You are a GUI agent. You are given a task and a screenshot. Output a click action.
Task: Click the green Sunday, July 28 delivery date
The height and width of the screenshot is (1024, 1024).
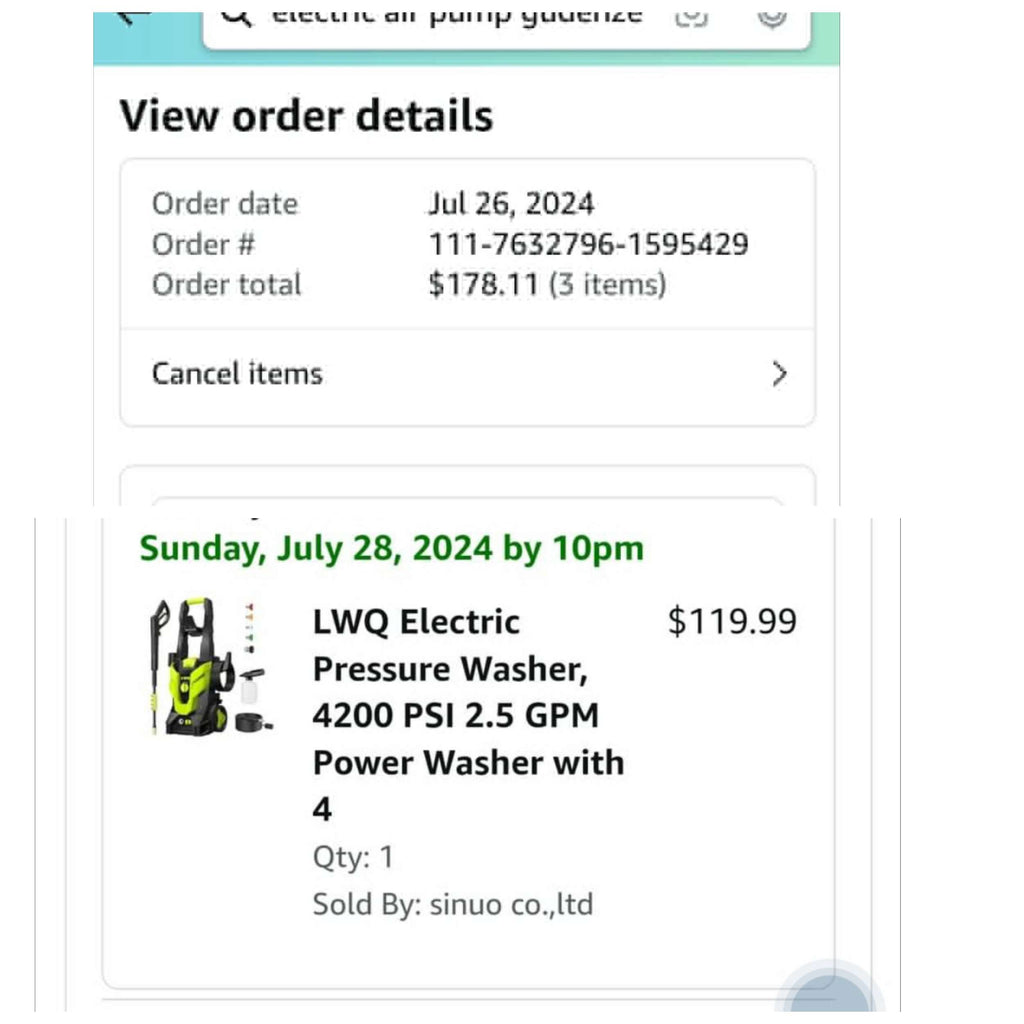pyautogui.click(x=391, y=549)
